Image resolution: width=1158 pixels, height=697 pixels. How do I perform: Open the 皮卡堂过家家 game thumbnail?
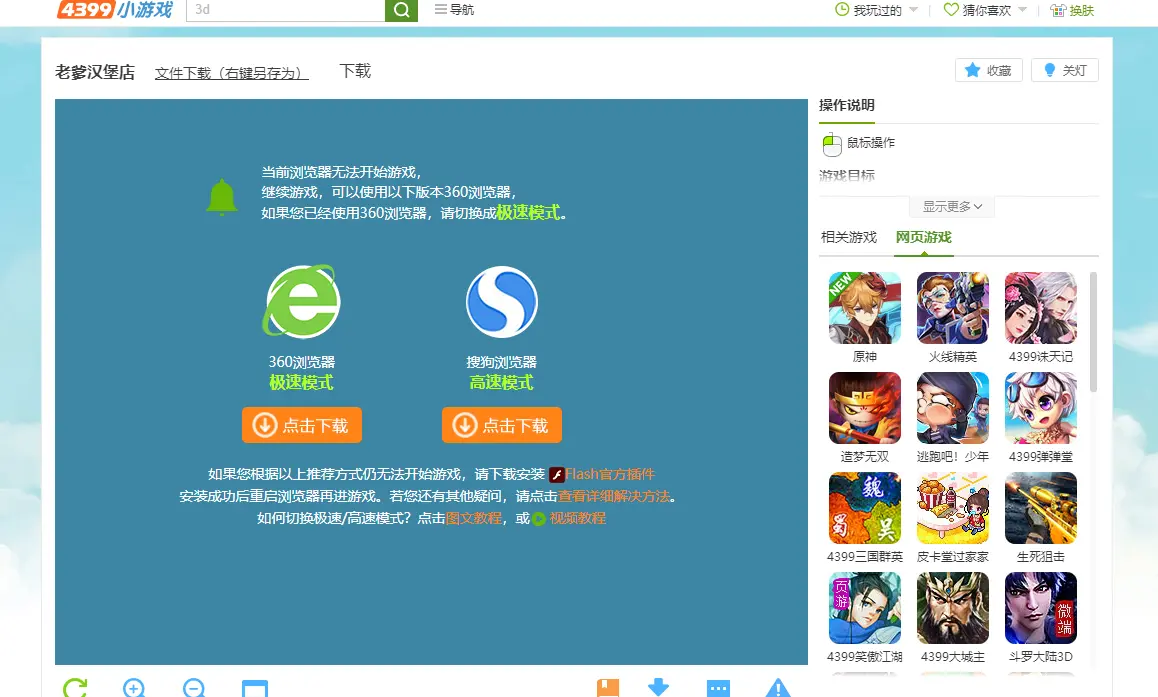pyautogui.click(x=953, y=508)
